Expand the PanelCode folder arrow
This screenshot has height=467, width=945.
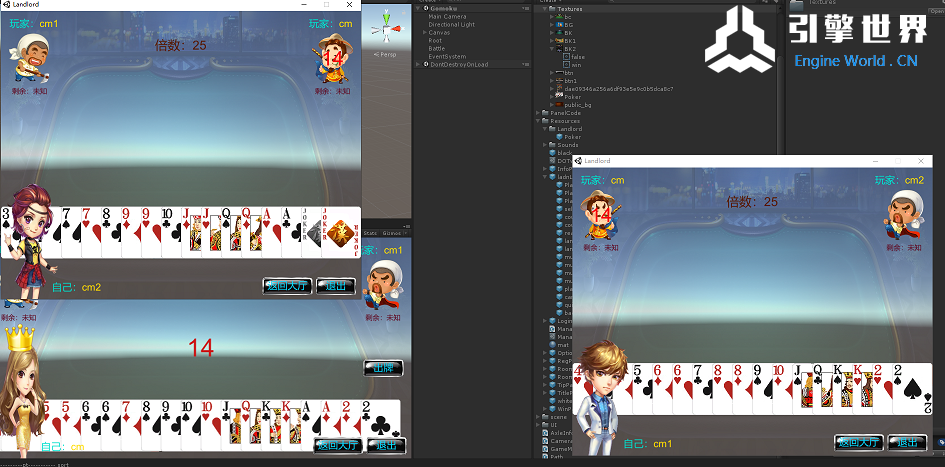tap(539, 113)
